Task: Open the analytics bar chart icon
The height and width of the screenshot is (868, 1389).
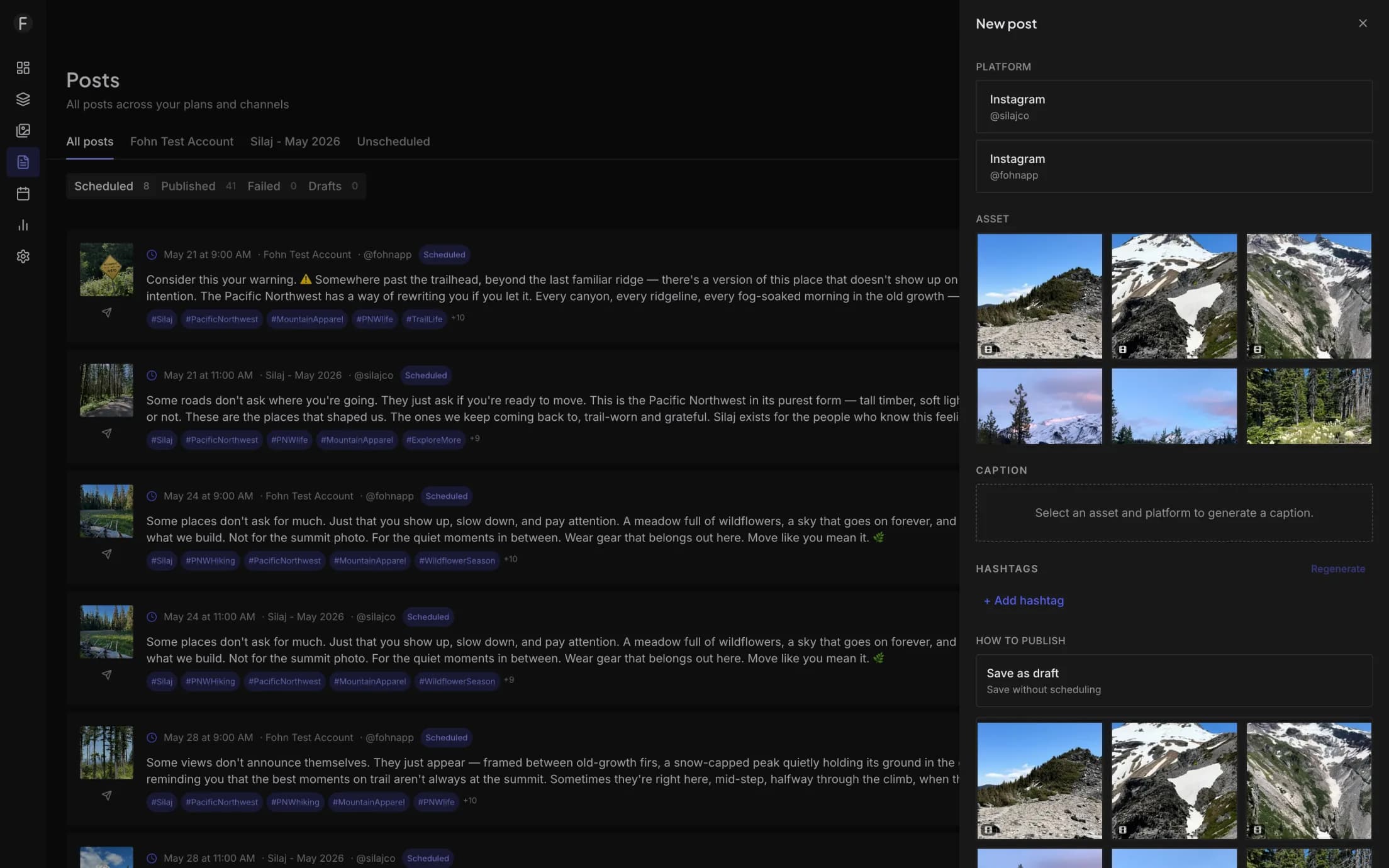Action: [x=23, y=225]
